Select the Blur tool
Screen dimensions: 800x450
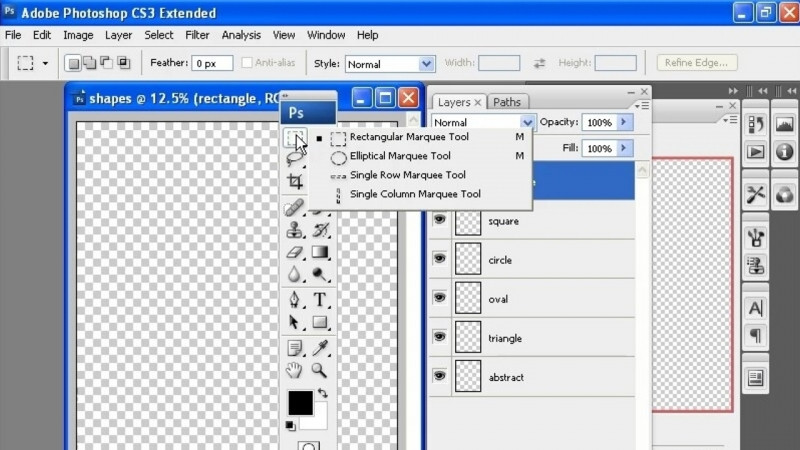tap(294, 274)
